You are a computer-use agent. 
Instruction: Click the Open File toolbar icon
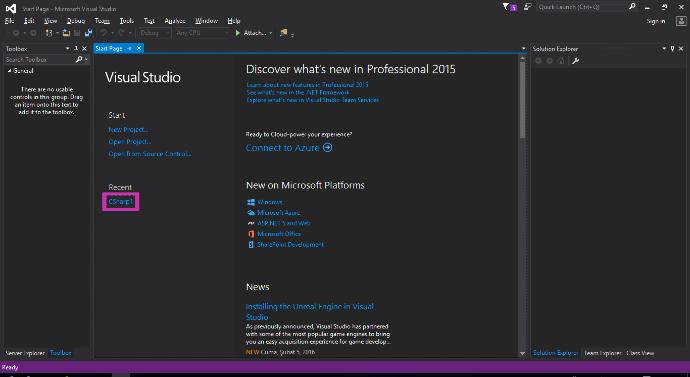[x=66, y=33]
